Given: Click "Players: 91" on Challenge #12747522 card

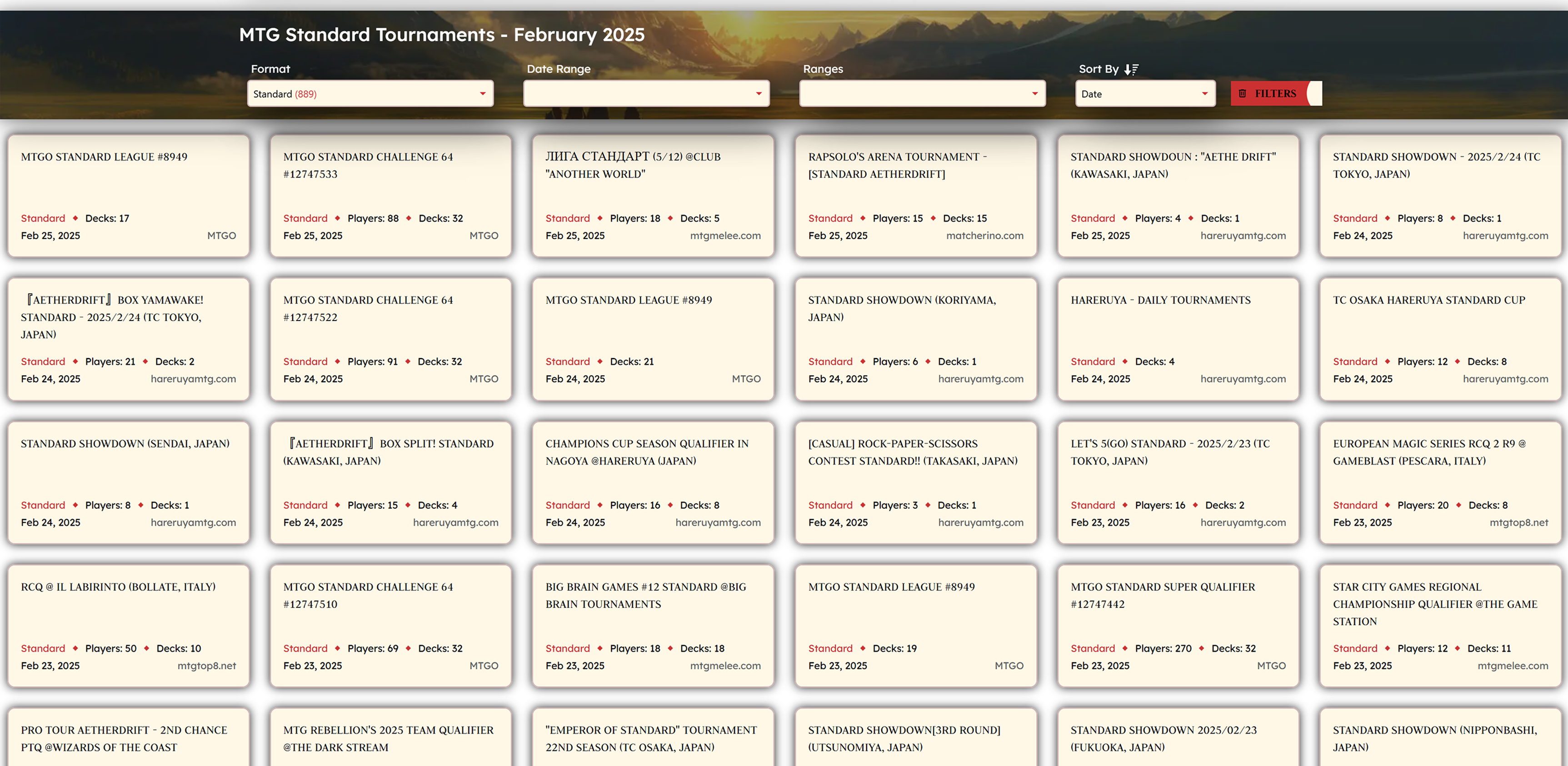Looking at the screenshot, I should [373, 362].
